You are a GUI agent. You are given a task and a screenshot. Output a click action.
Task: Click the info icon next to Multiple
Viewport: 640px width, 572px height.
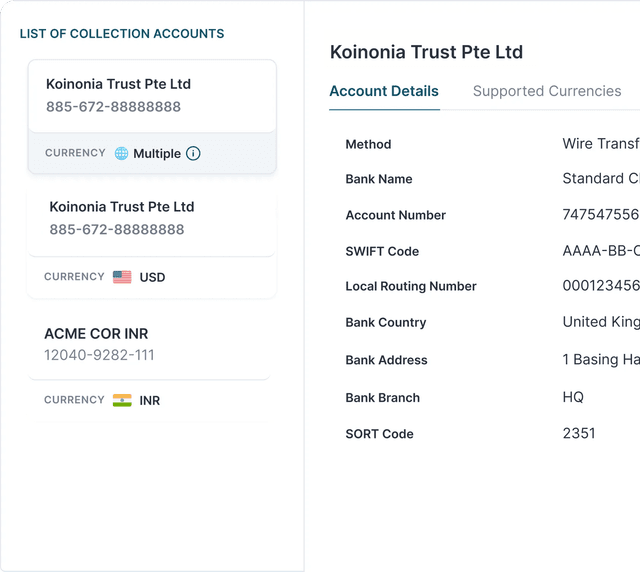193,154
